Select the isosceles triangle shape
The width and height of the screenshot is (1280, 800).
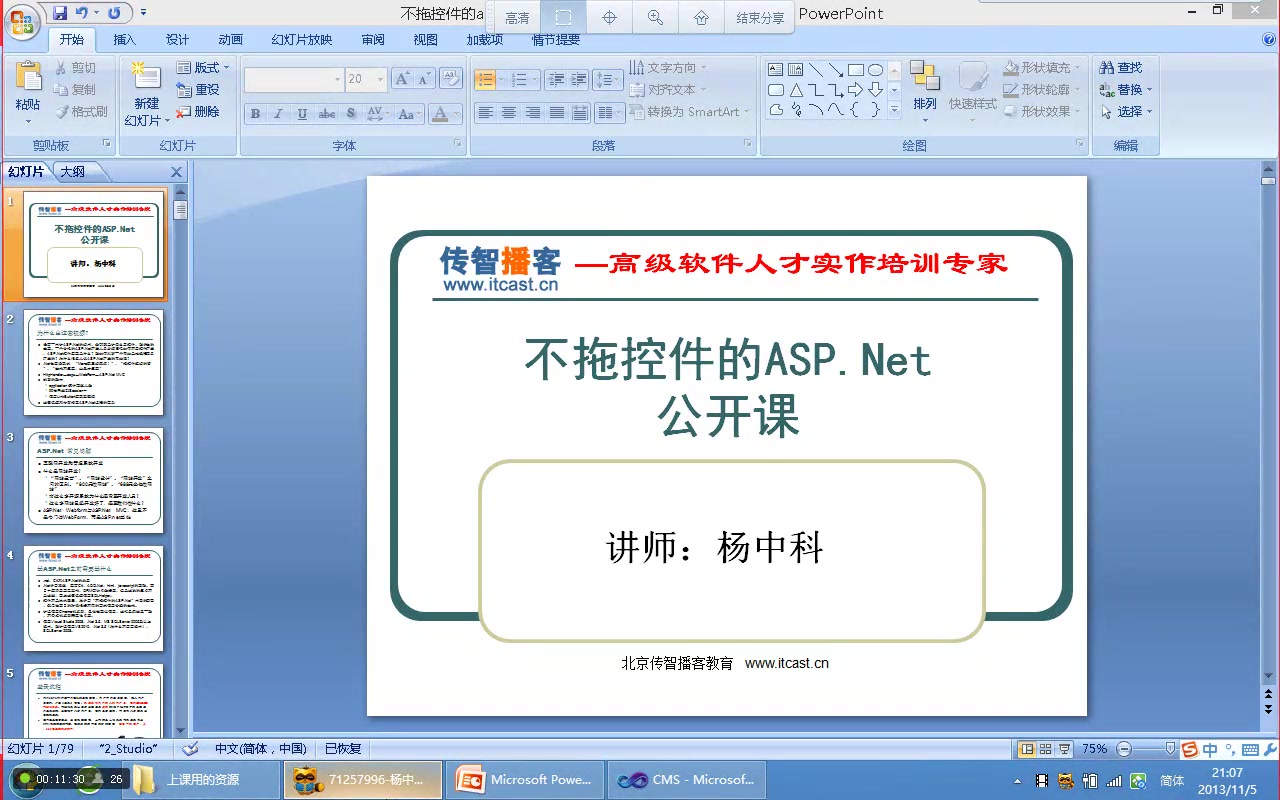pos(796,90)
